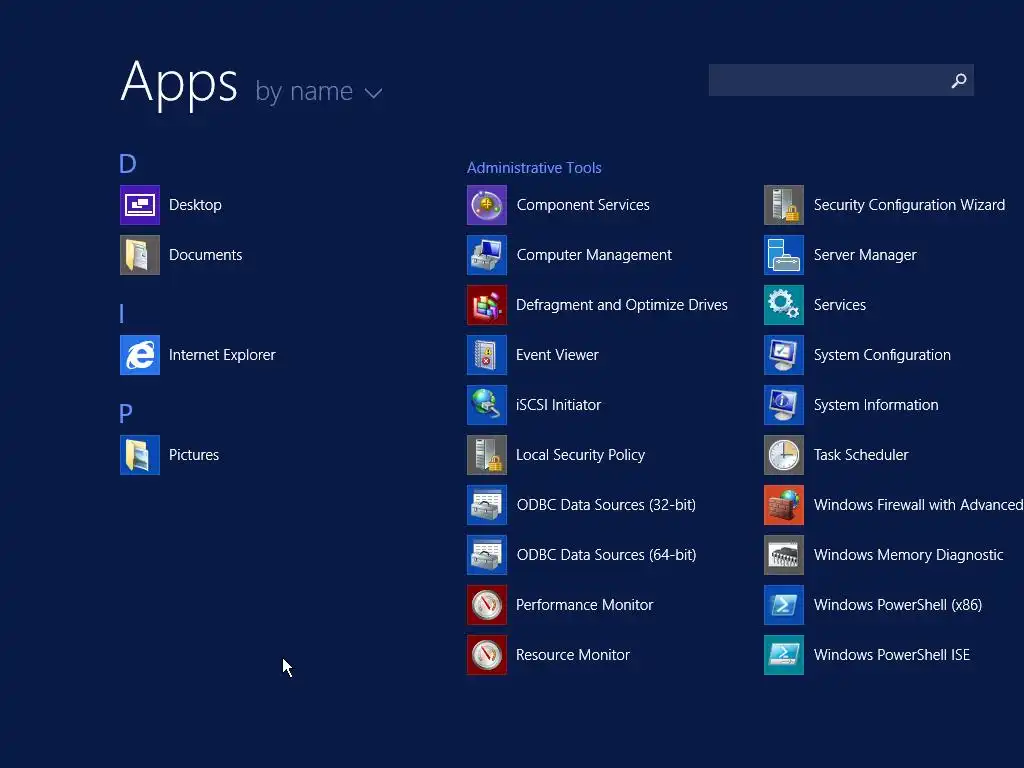Click the 'Pictures' label text
The image size is (1024, 768).
click(x=194, y=455)
